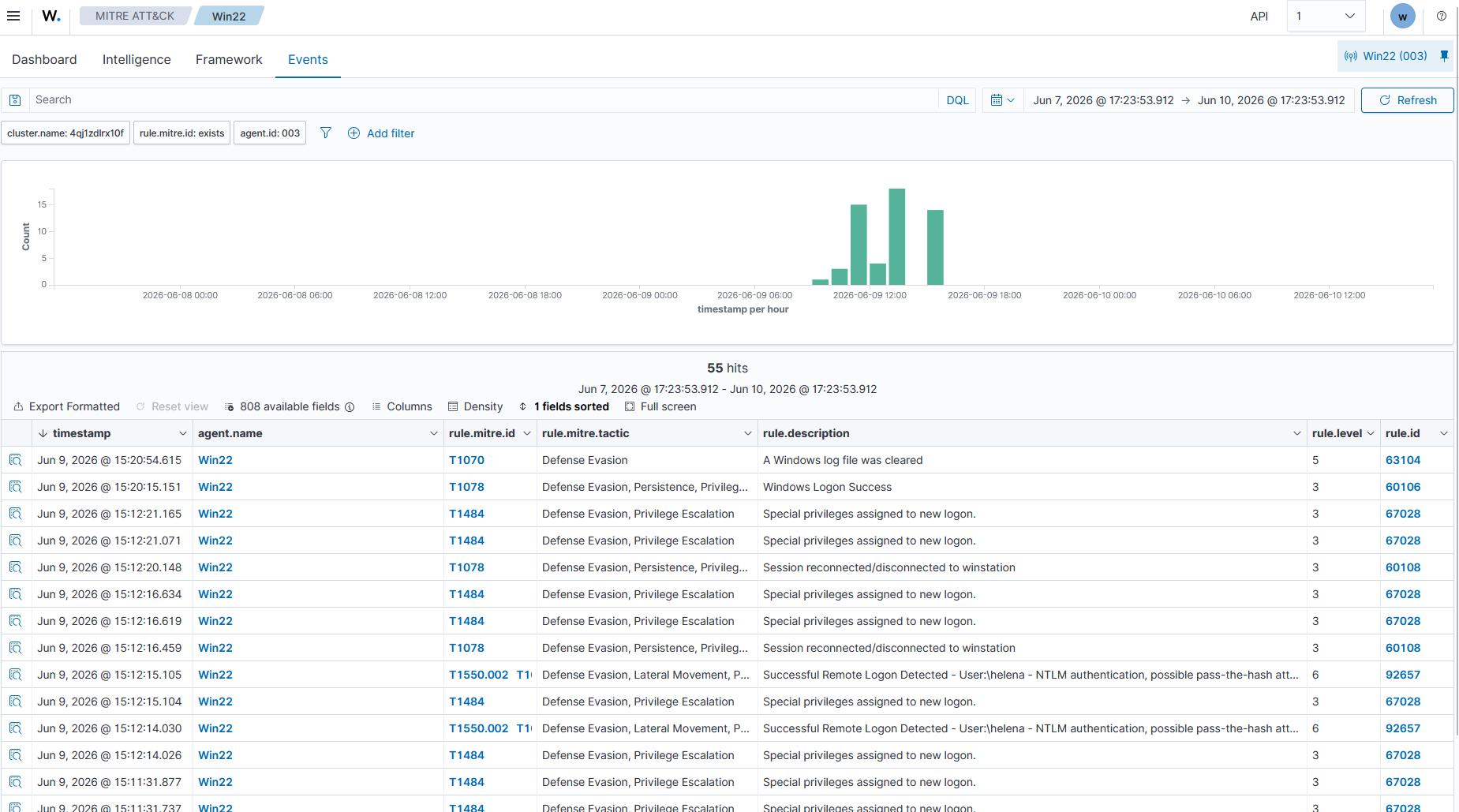The image size is (1459, 812).
Task: Expand the API selector dropdown
Action: pyautogui.click(x=1326, y=16)
